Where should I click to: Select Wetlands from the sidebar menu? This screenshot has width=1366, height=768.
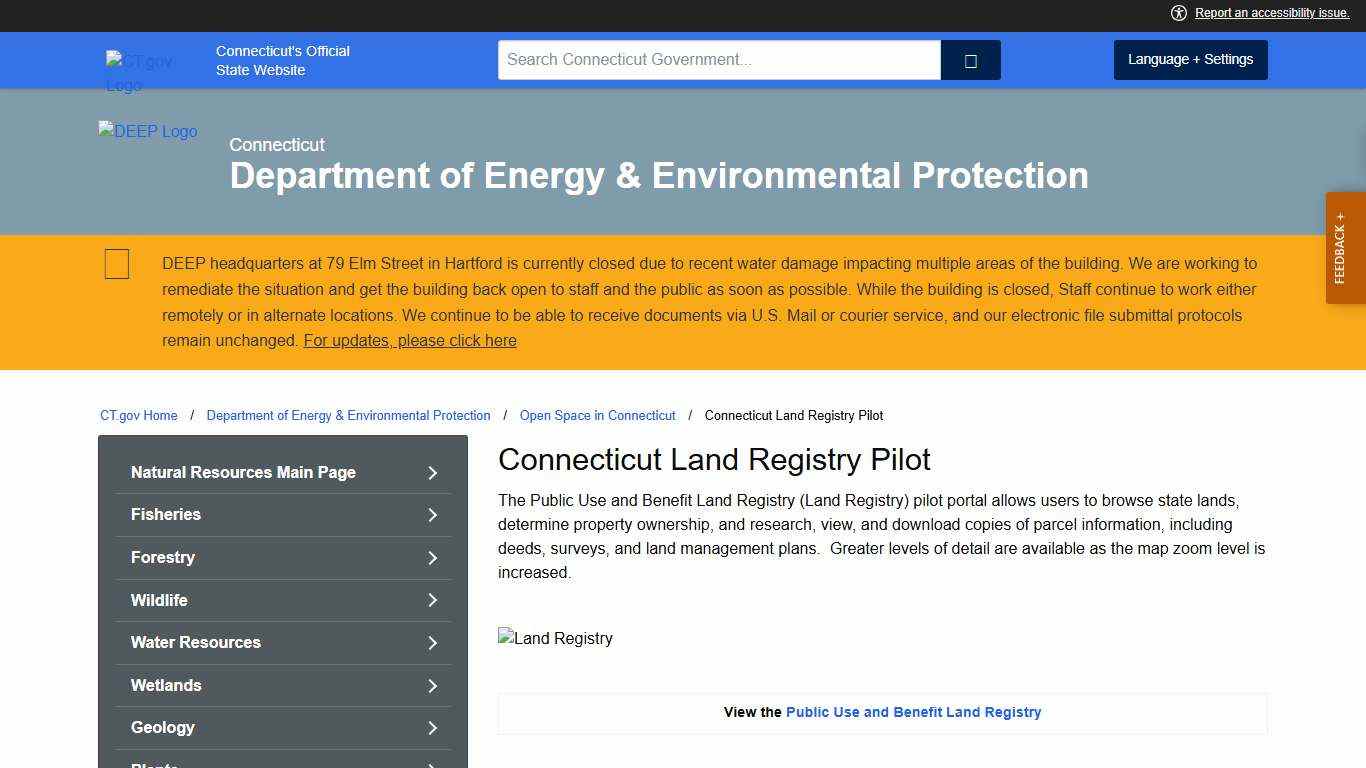coord(166,686)
